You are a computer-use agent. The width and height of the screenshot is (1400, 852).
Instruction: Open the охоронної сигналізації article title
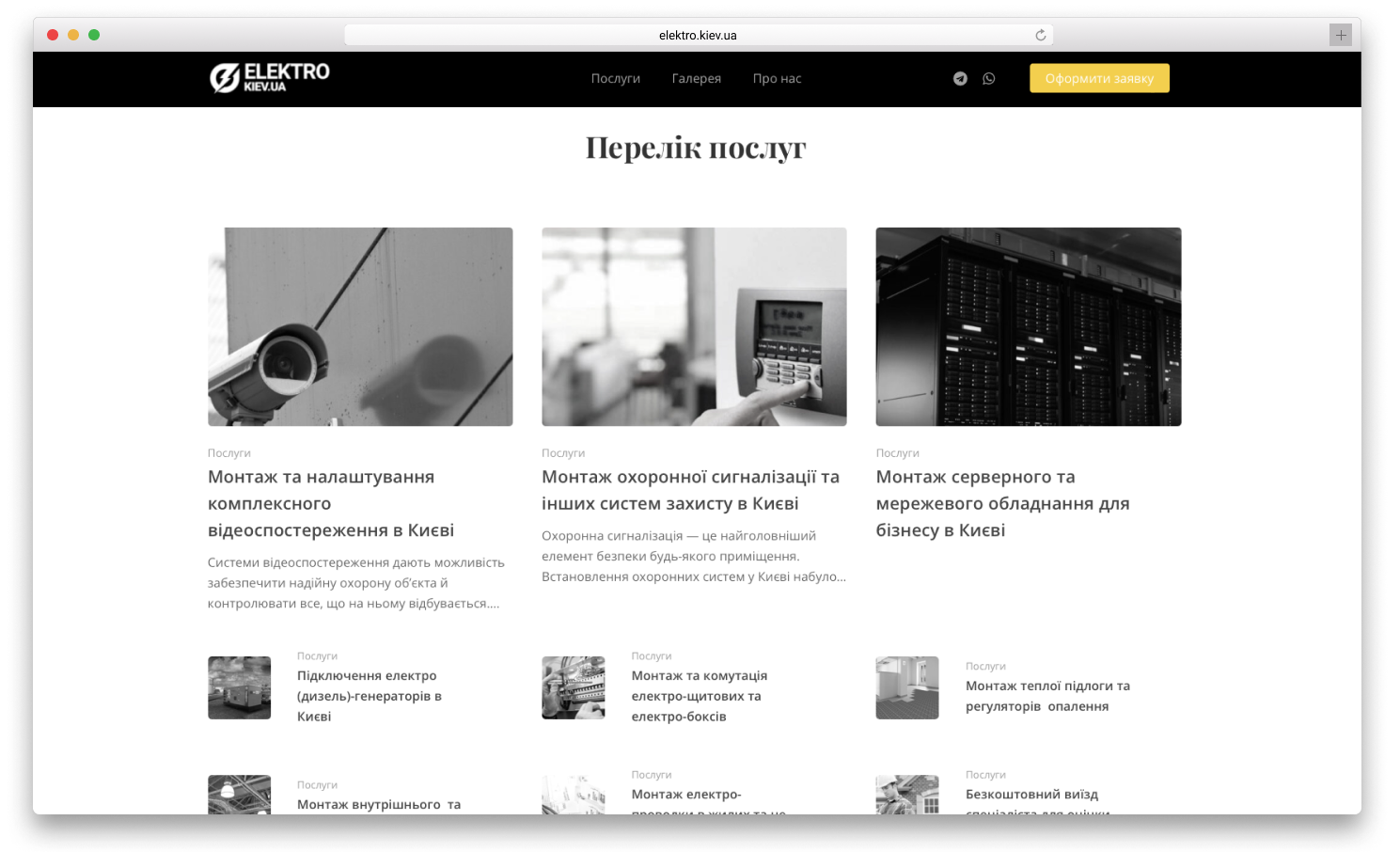(690, 491)
